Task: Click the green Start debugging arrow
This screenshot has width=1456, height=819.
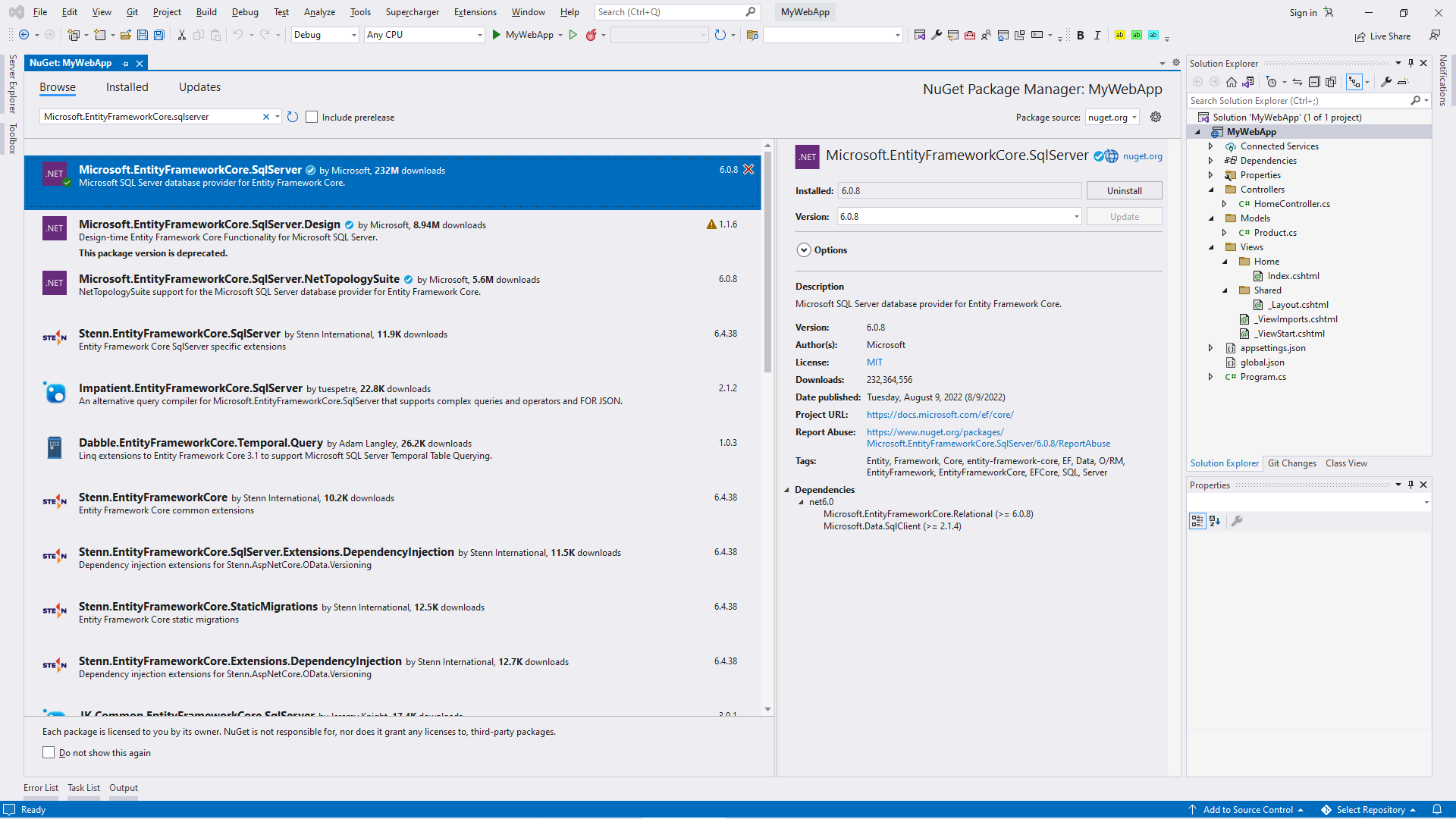Action: point(496,35)
